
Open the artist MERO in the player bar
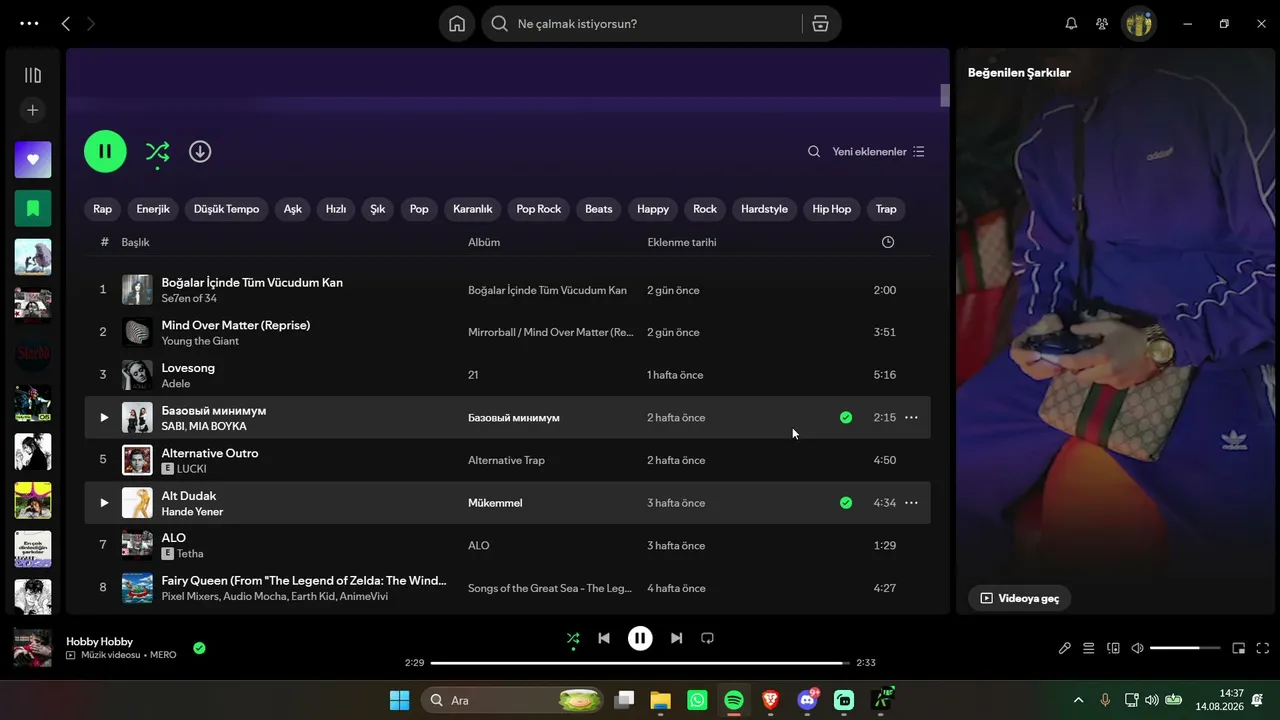[163, 655]
